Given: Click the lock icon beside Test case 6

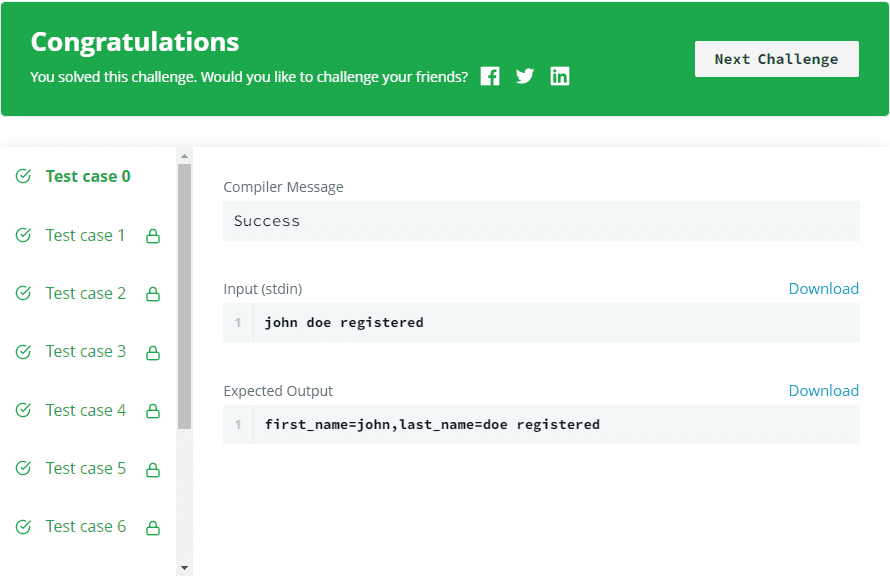Looking at the screenshot, I should coord(153,528).
